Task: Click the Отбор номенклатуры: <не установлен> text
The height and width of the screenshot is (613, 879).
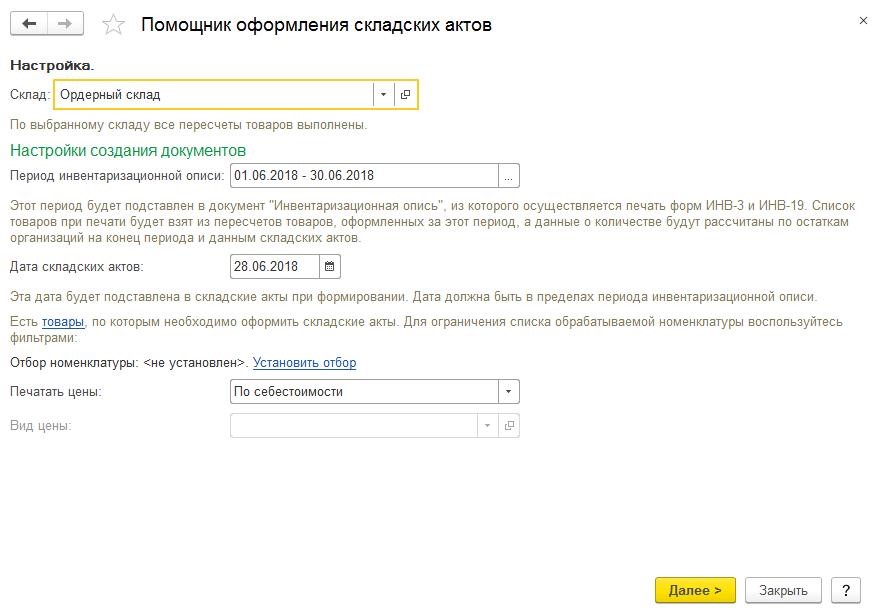Action: click(x=128, y=363)
